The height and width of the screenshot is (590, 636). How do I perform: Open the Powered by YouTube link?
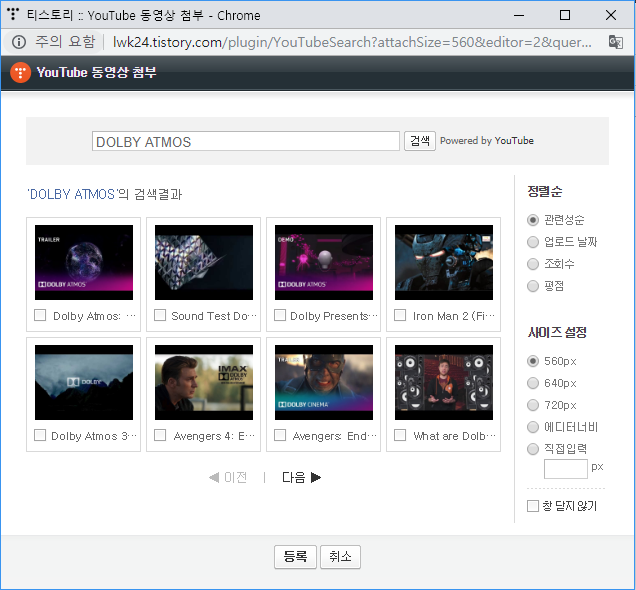(x=487, y=141)
